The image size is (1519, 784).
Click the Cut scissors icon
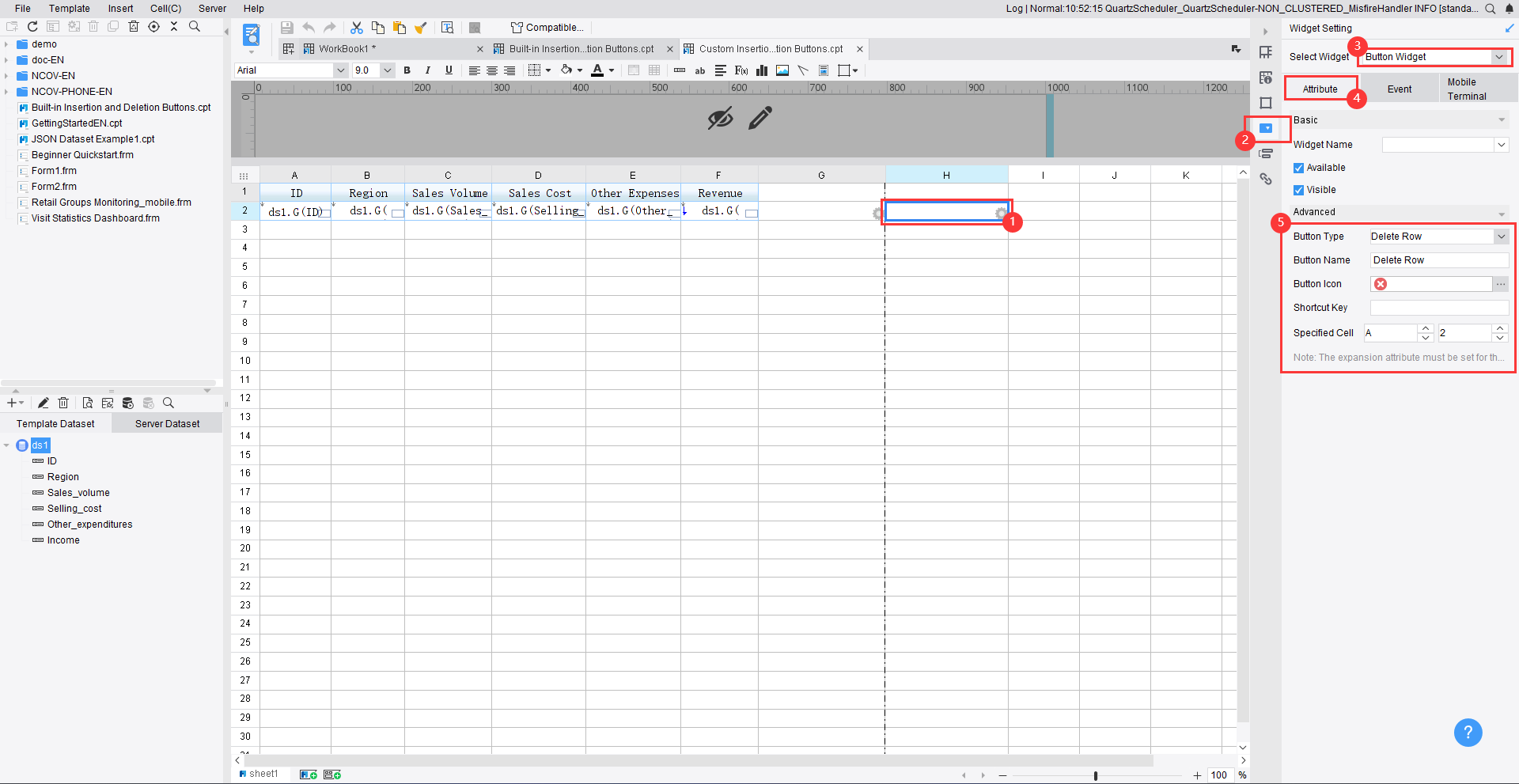click(357, 27)
